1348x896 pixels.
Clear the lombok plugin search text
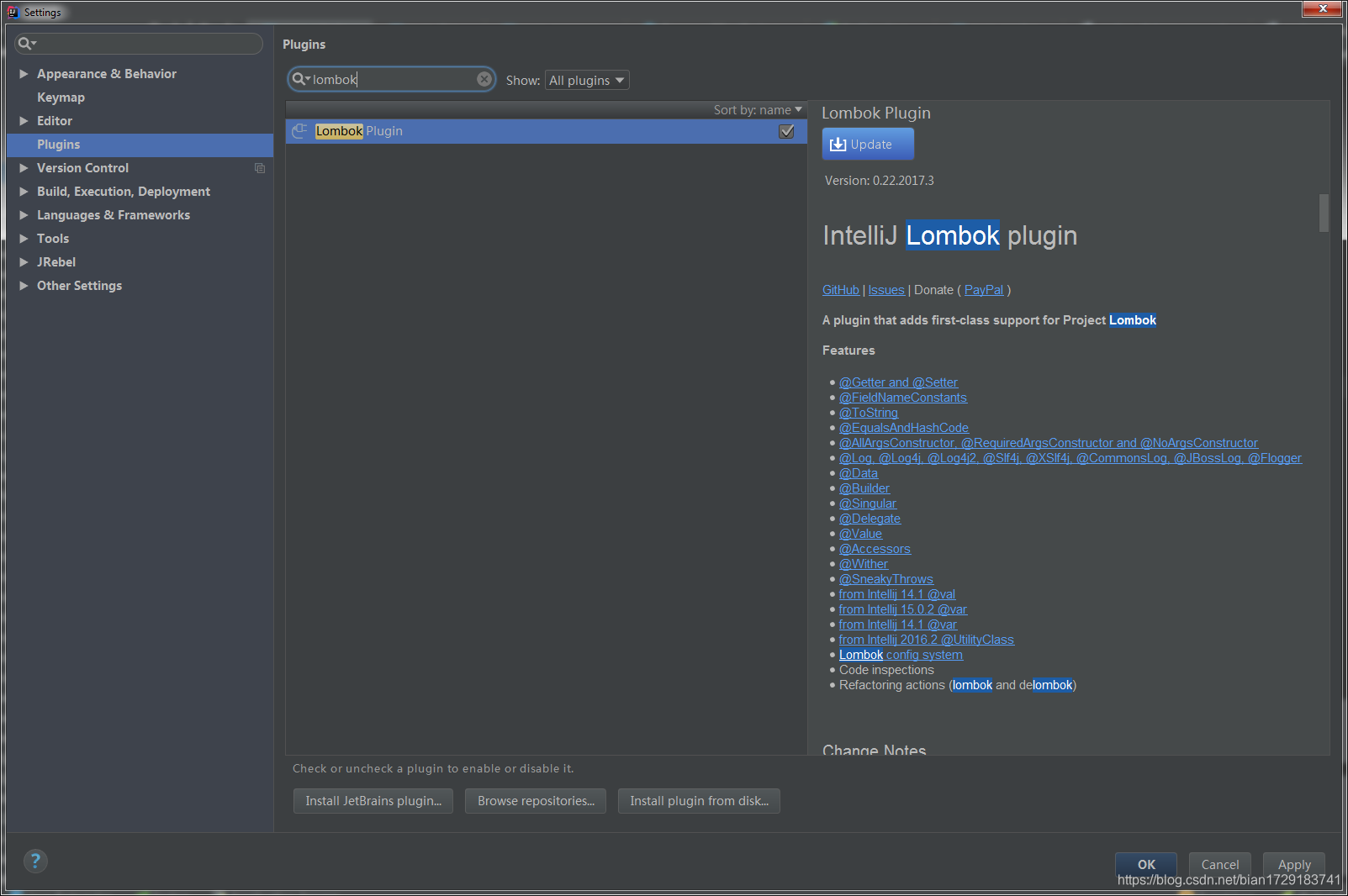coord(484,79)
